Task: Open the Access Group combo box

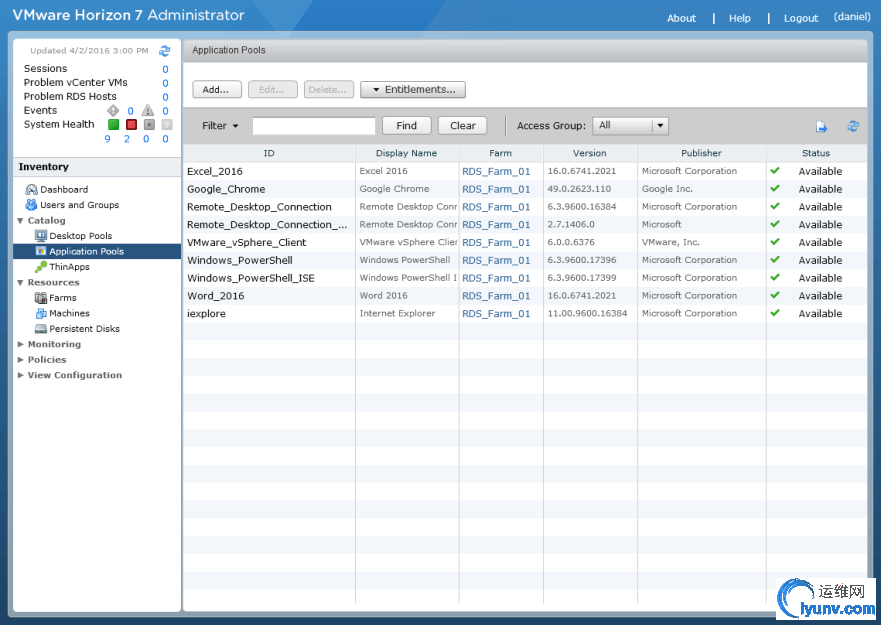Action: (630, 125)
